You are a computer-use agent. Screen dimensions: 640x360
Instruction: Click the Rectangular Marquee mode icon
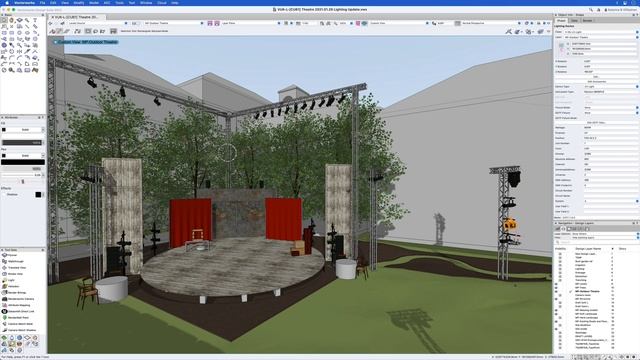pyautogui.click(x=88, y=31)
